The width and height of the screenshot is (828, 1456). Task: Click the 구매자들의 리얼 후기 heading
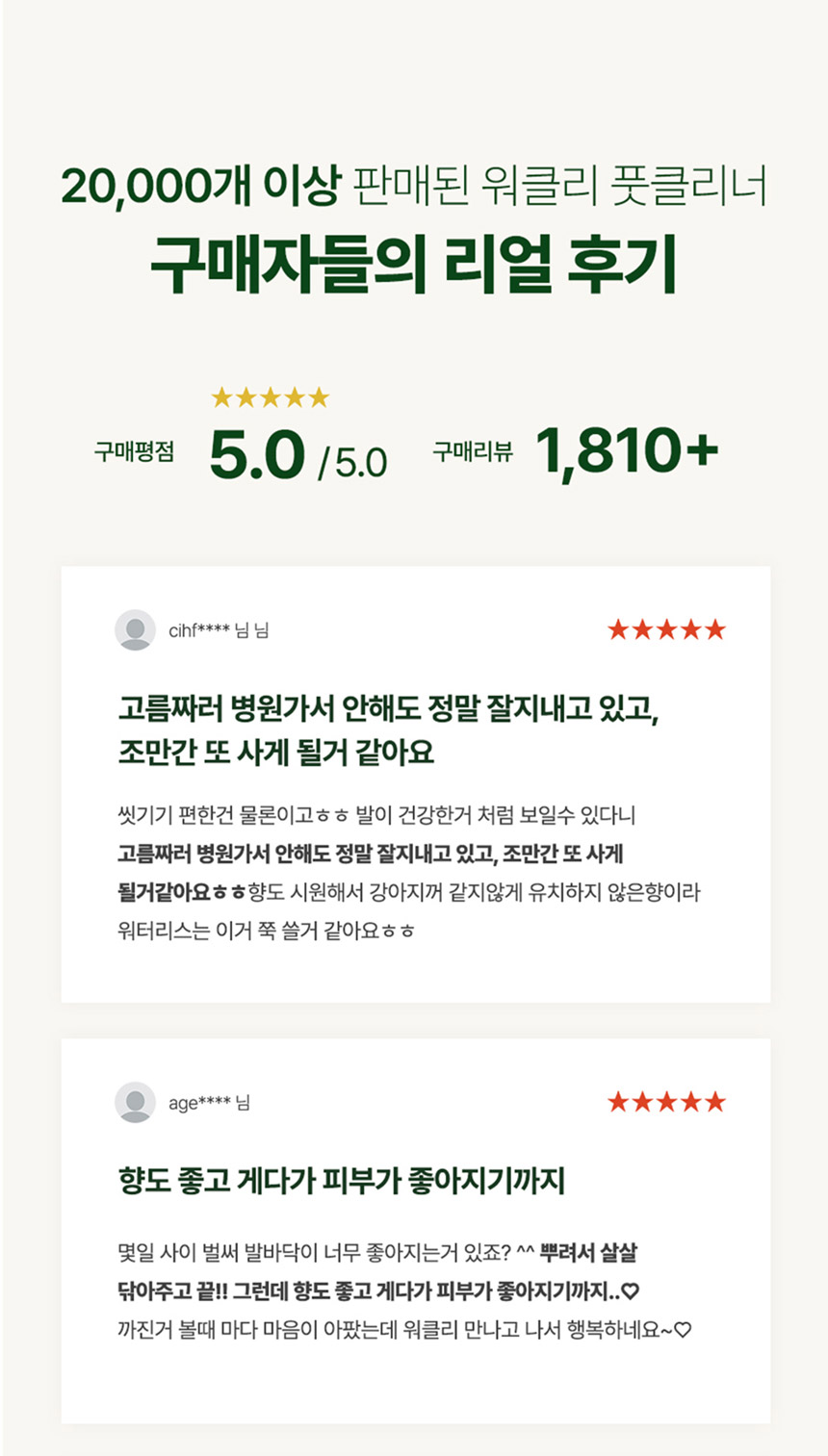pos(414,264)
